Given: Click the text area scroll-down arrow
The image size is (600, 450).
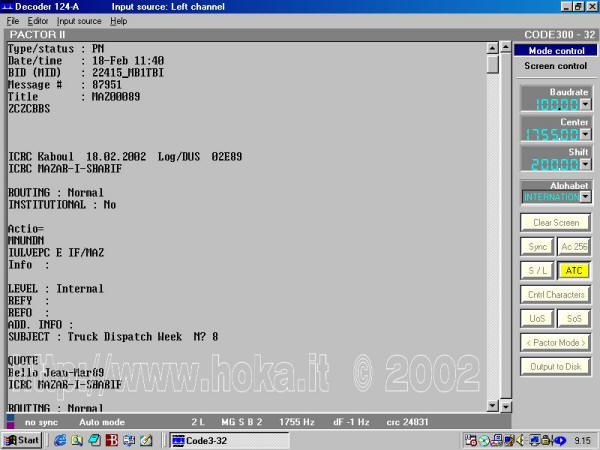Looking at the screenshot, I should point(492,406).
